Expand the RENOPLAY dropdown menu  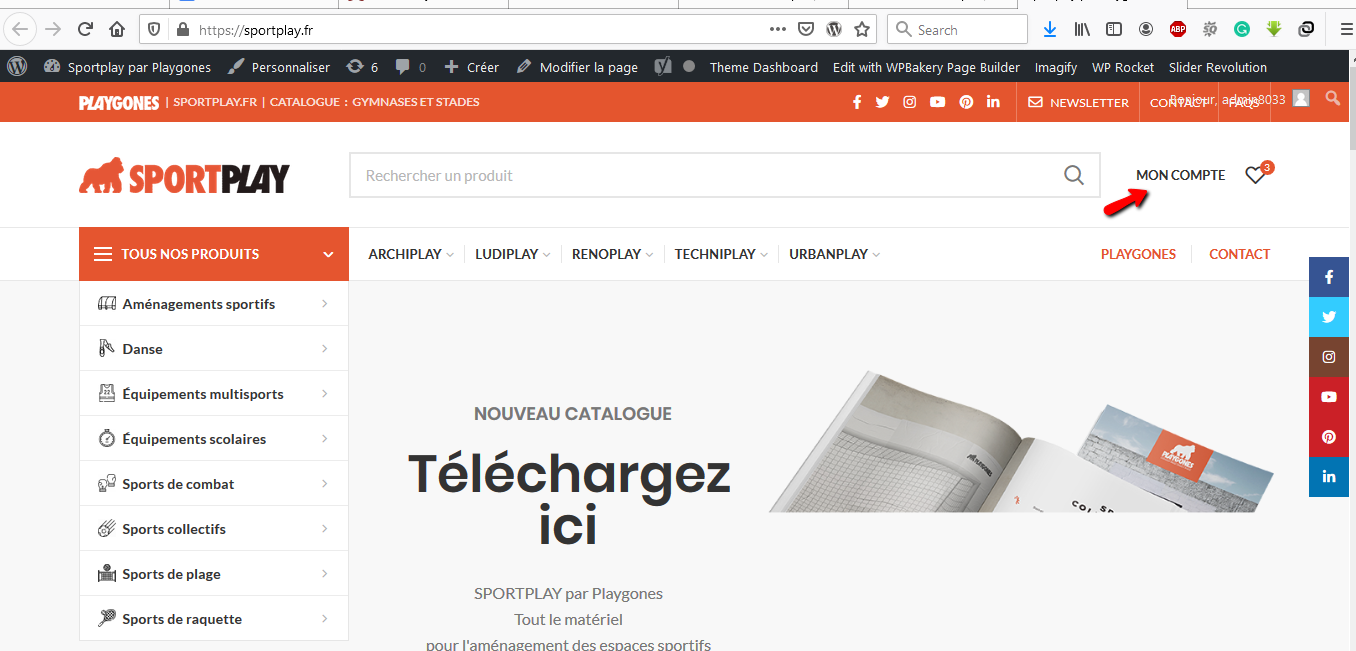tap(613, 254)
